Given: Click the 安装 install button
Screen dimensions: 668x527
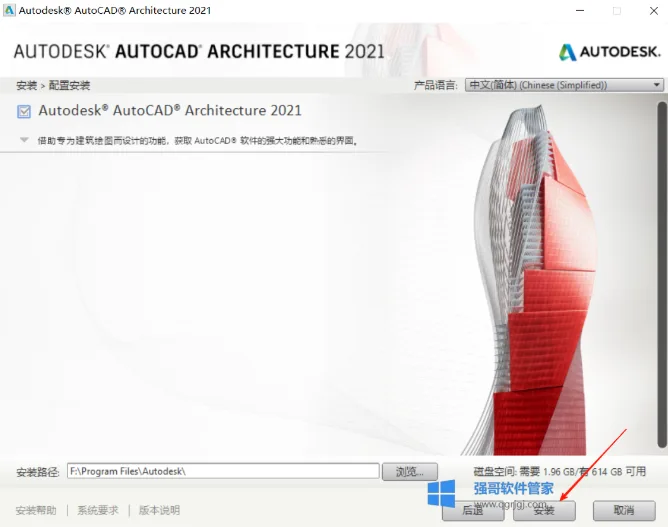Looking at the screenshot, I should click(x=544, y=510).
